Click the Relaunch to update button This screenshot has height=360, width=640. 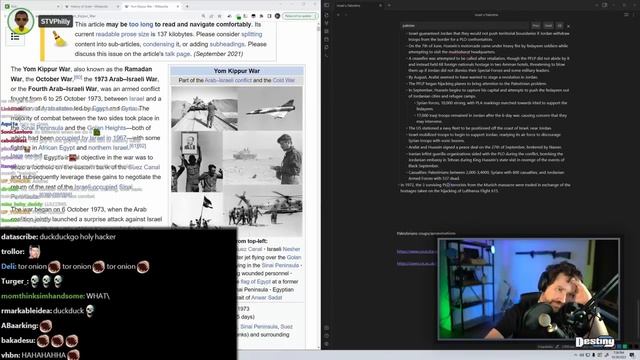[299, 16]
